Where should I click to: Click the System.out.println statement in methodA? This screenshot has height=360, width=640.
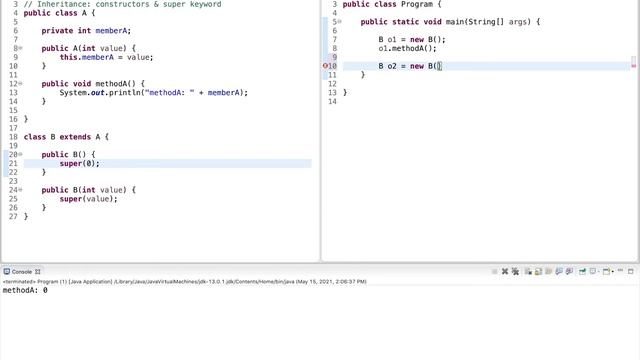(153, 93)
